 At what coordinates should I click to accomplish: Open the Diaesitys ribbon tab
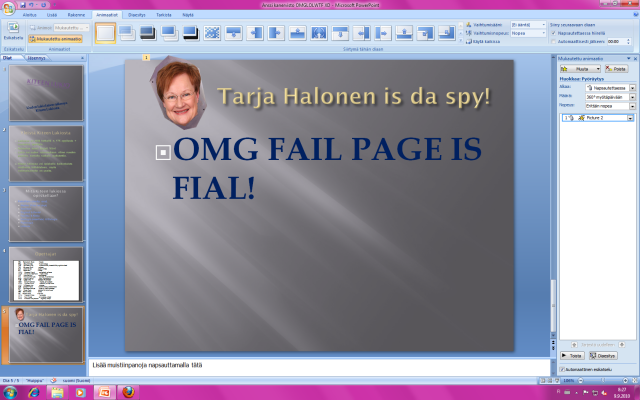click(136, 16)
